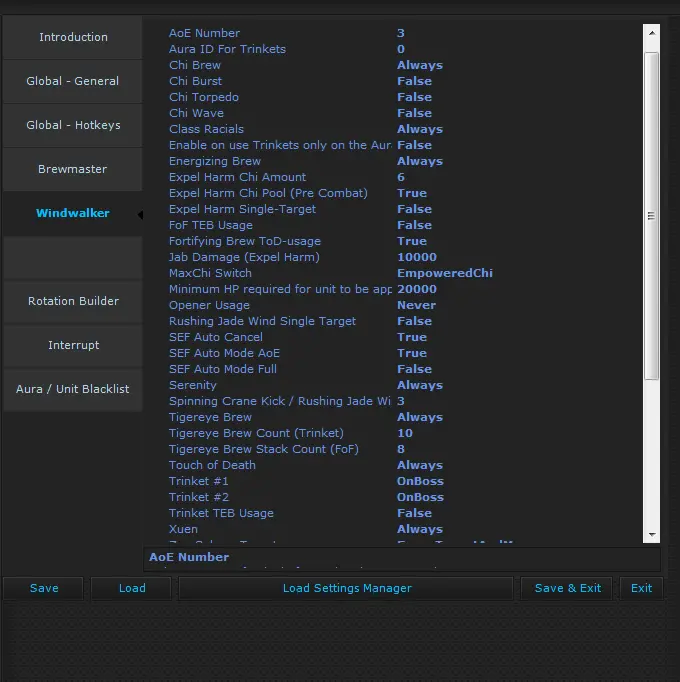Screen dimensions: 680x682
Task: Open Aura / Unit Blacklist tab
Action: point(73,389)
